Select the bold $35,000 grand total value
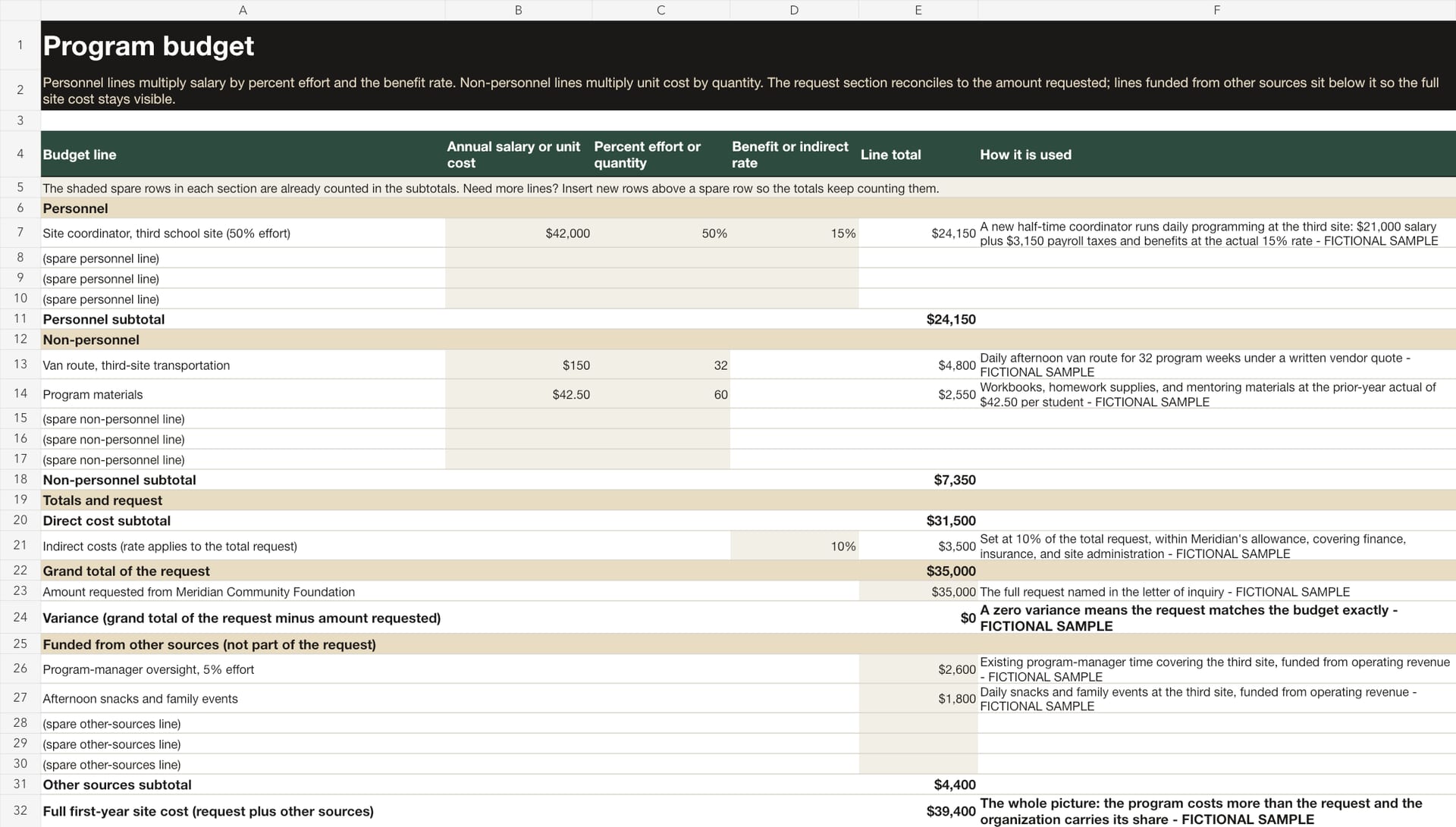 point(918,571)
